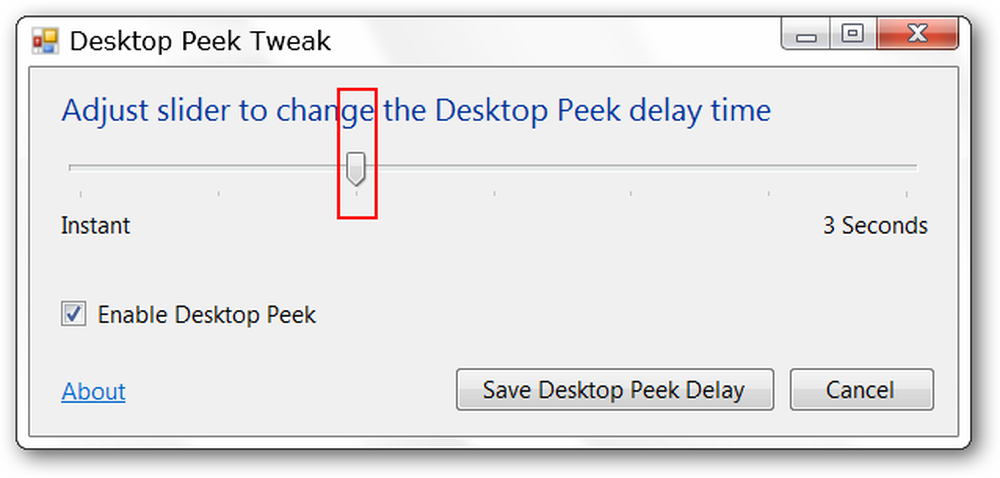Open the About link
1000x478 pixels.
93,391
